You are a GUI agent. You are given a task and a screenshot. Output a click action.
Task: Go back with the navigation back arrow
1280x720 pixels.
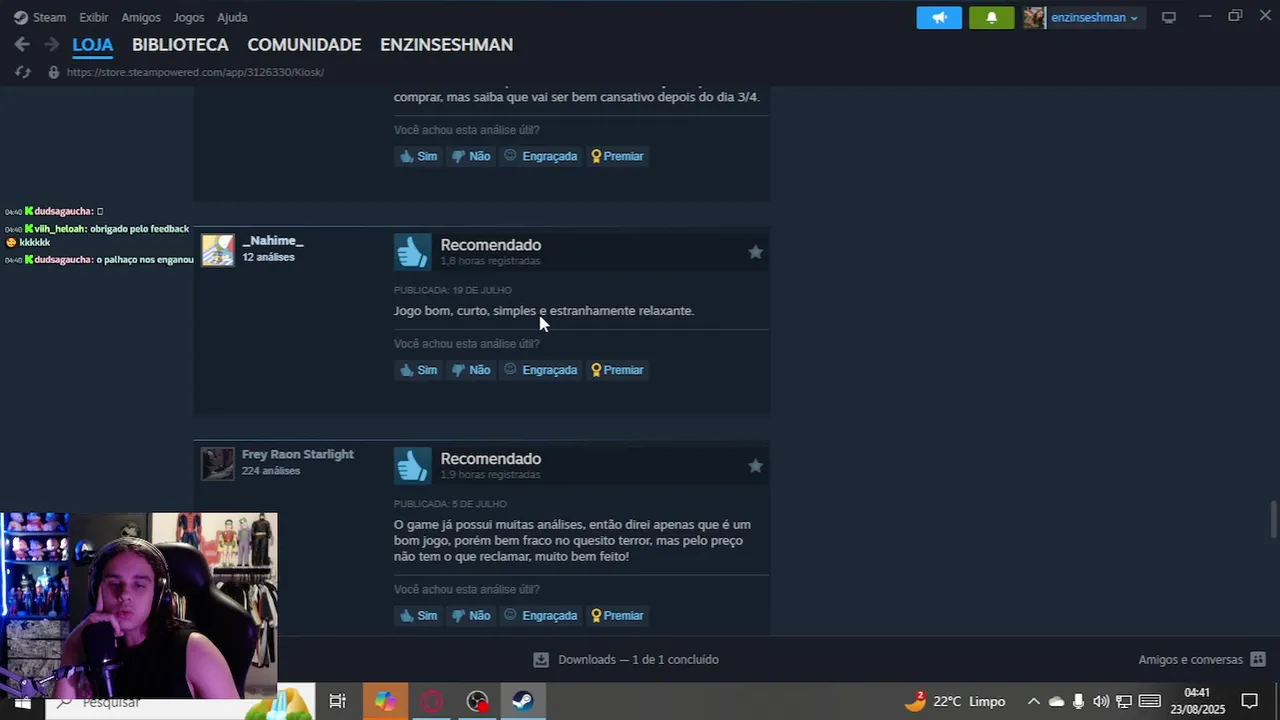click(x=22, y=44)
